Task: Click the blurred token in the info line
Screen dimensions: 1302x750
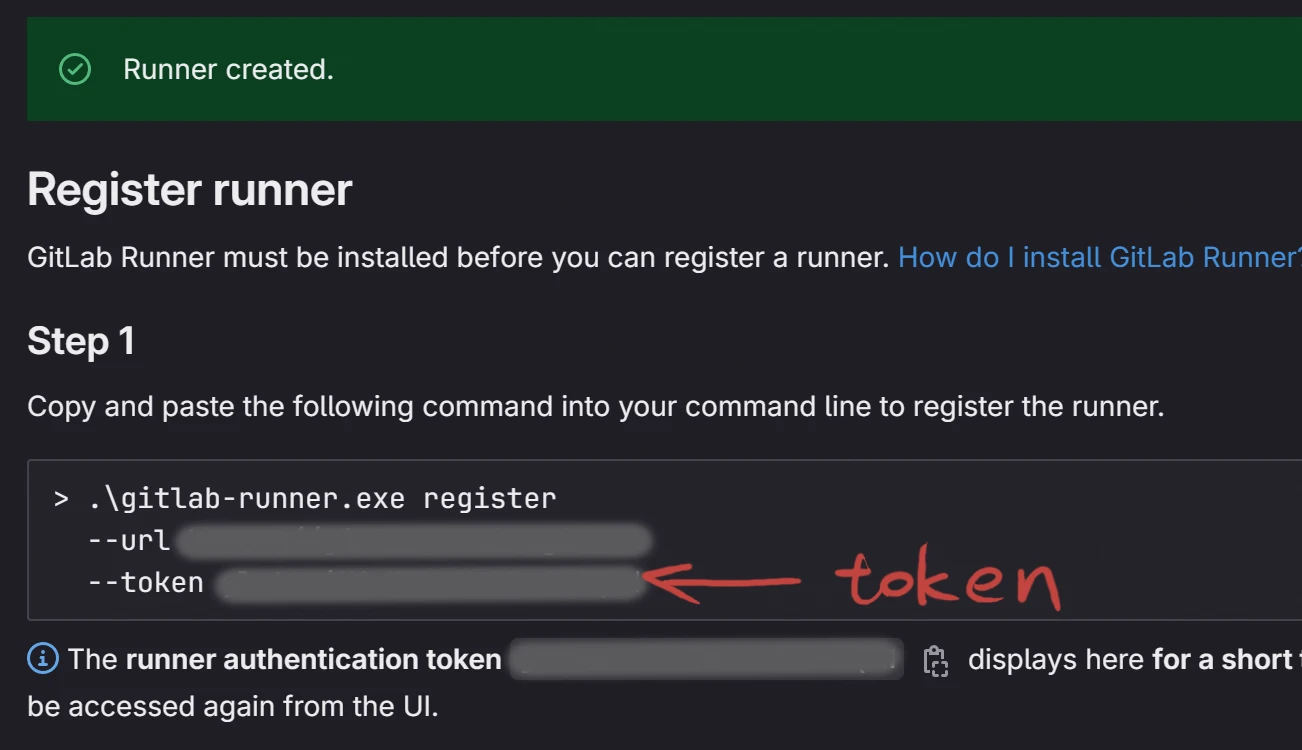Action: pos(706,660)
